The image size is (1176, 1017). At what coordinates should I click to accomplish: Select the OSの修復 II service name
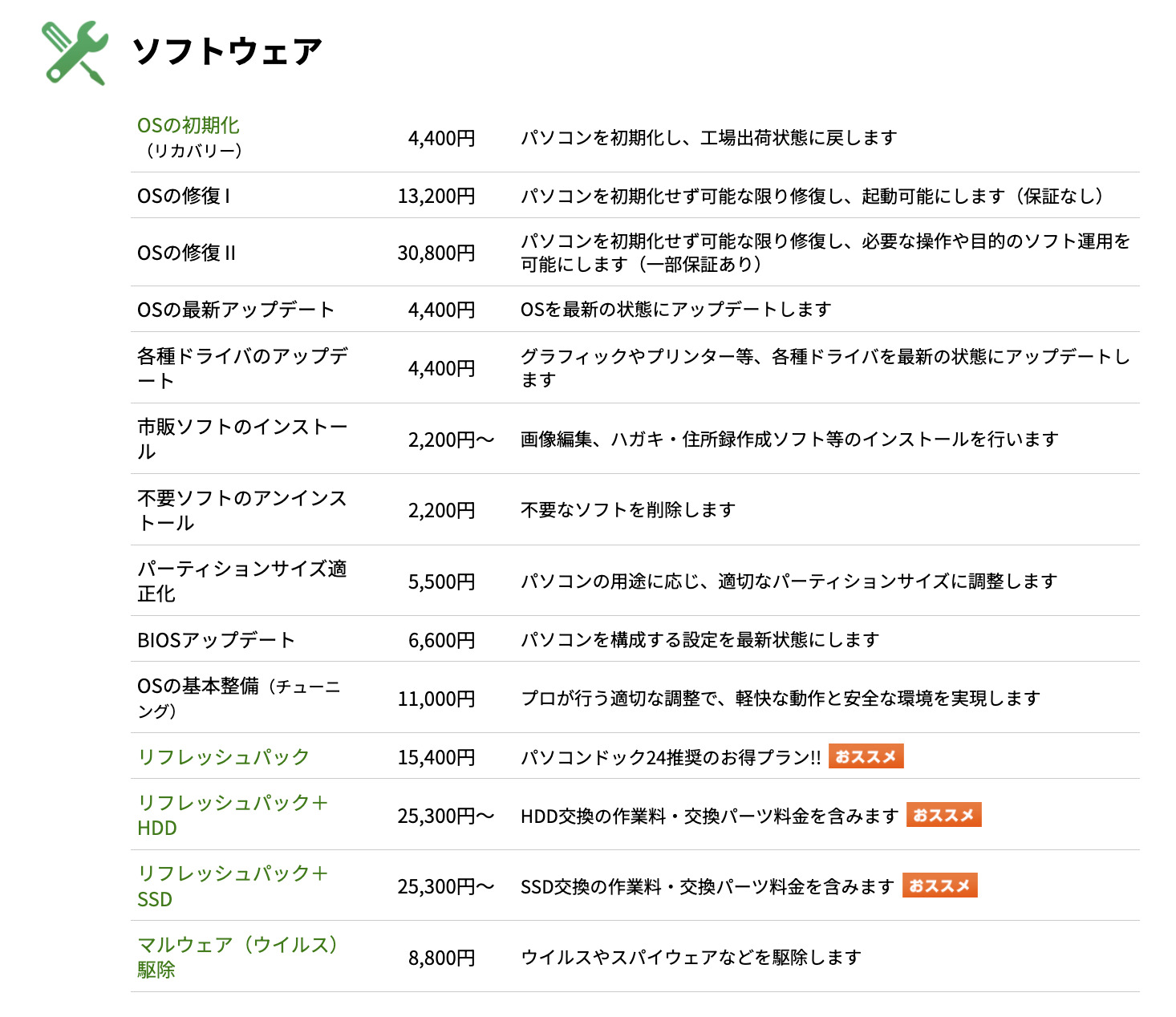186,253
